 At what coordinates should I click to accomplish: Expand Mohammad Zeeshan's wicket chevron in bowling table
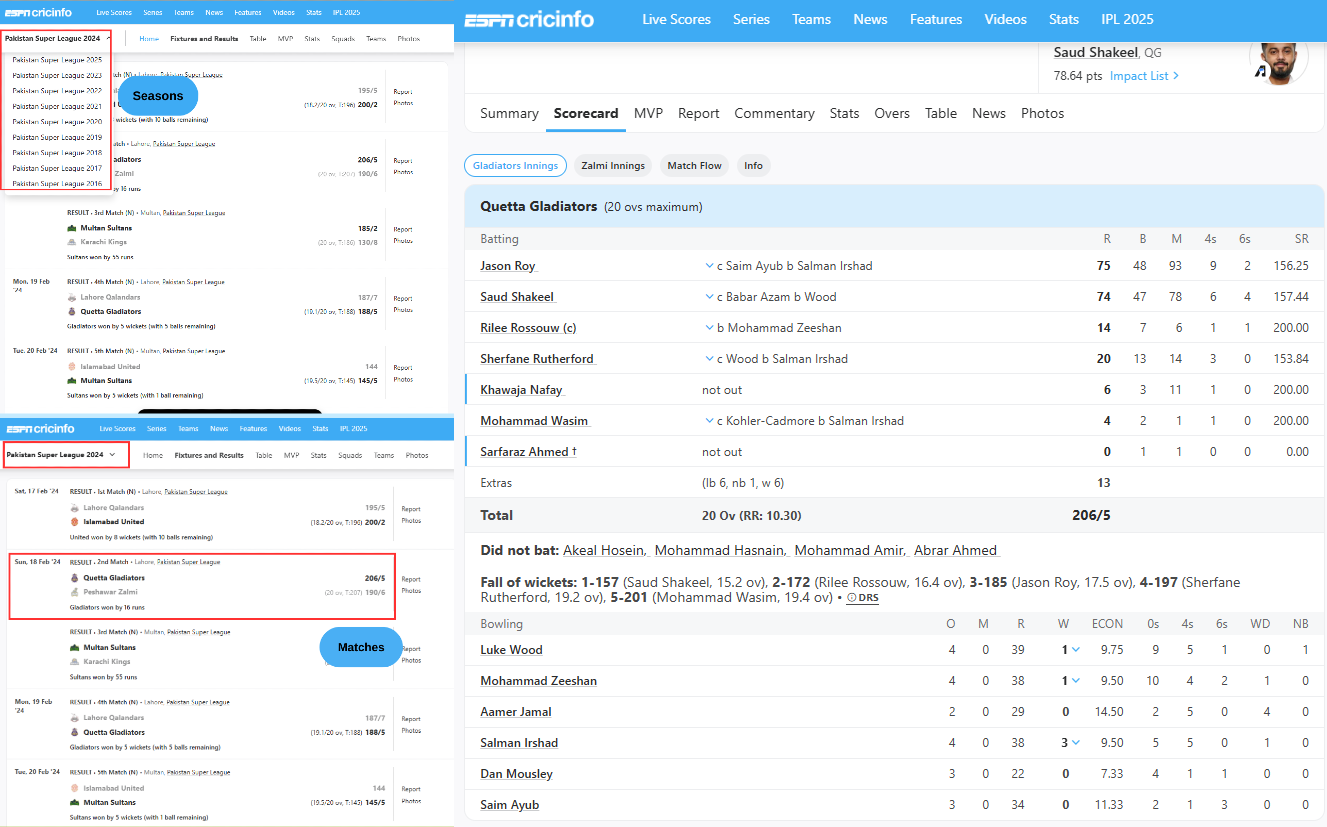click(x=1076, y=681)
